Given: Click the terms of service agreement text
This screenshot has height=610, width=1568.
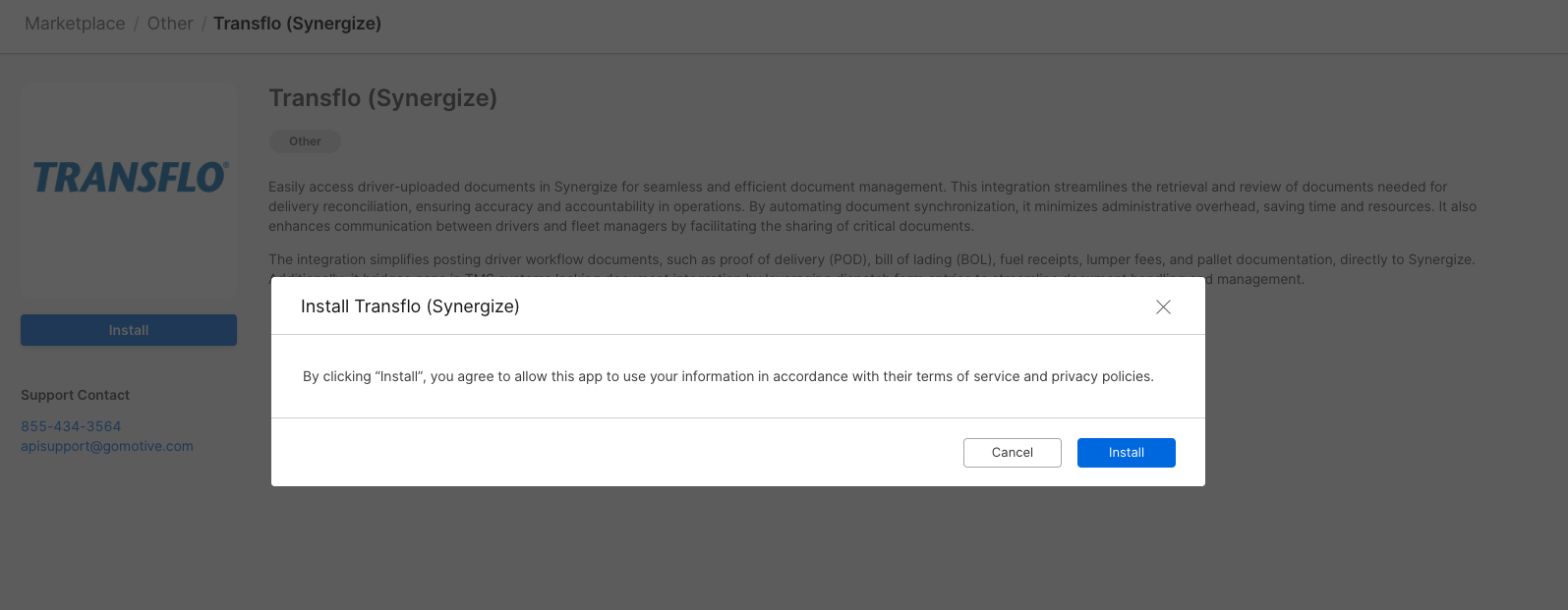Looking at the screenshot, I should click(727, 376).
